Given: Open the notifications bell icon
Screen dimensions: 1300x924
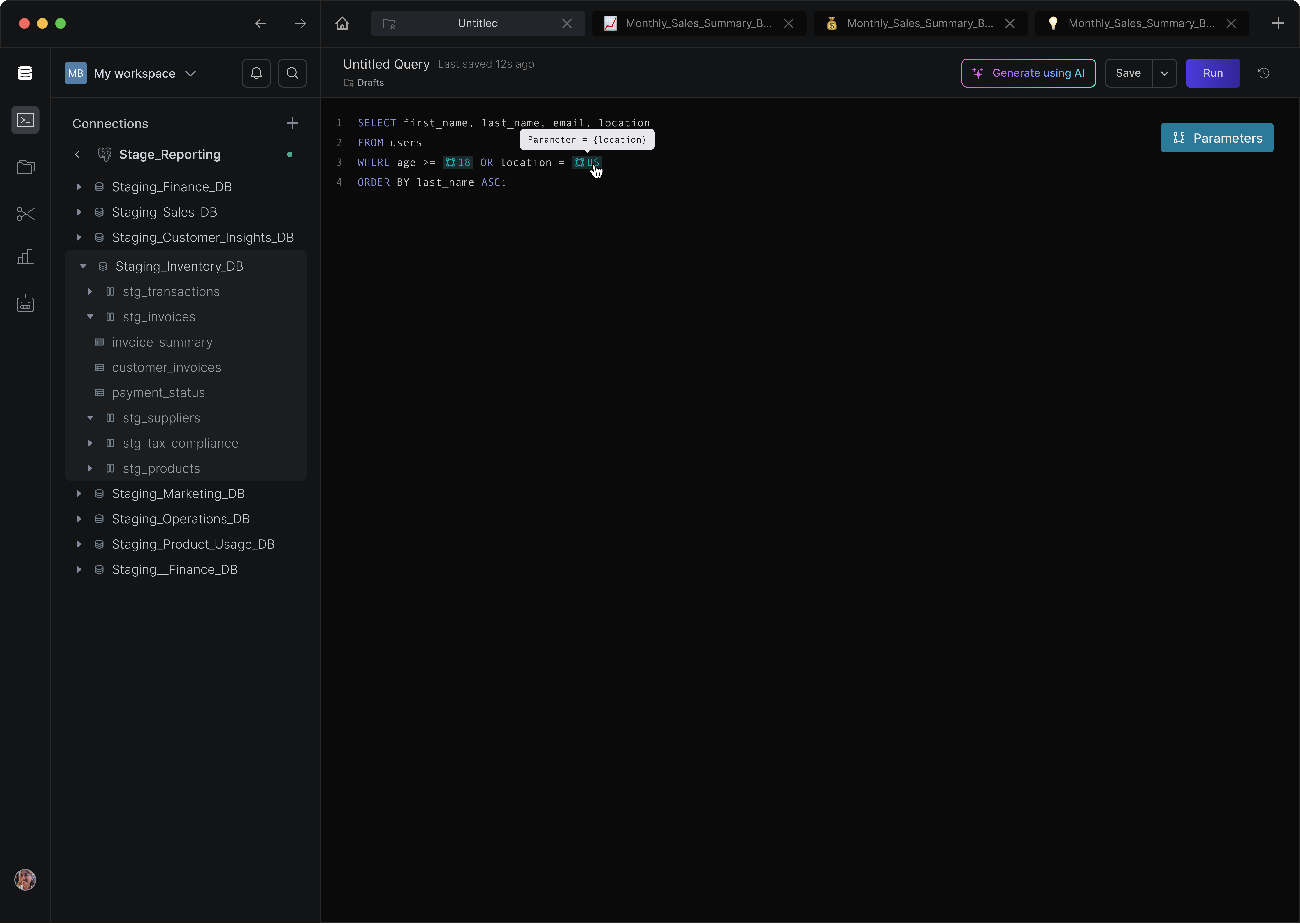Looking at the screenshot, I should (x=256, y=73).
